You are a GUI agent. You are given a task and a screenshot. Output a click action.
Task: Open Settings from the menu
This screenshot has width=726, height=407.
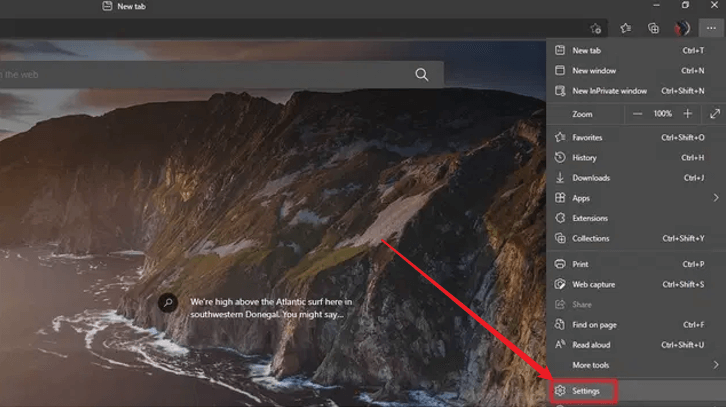point(586,391)
